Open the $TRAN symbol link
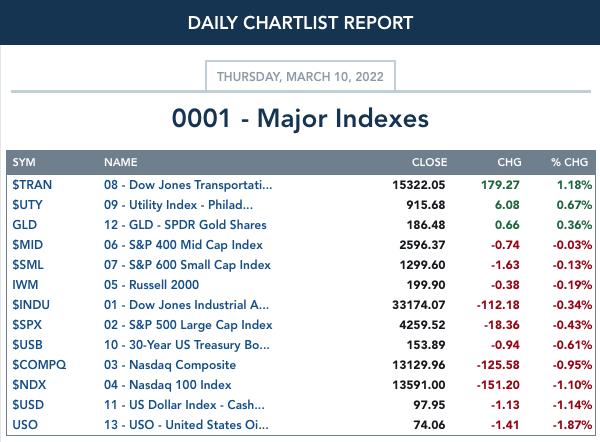The width and height of the screenshot is (600, 442). [x=32, y=185]
